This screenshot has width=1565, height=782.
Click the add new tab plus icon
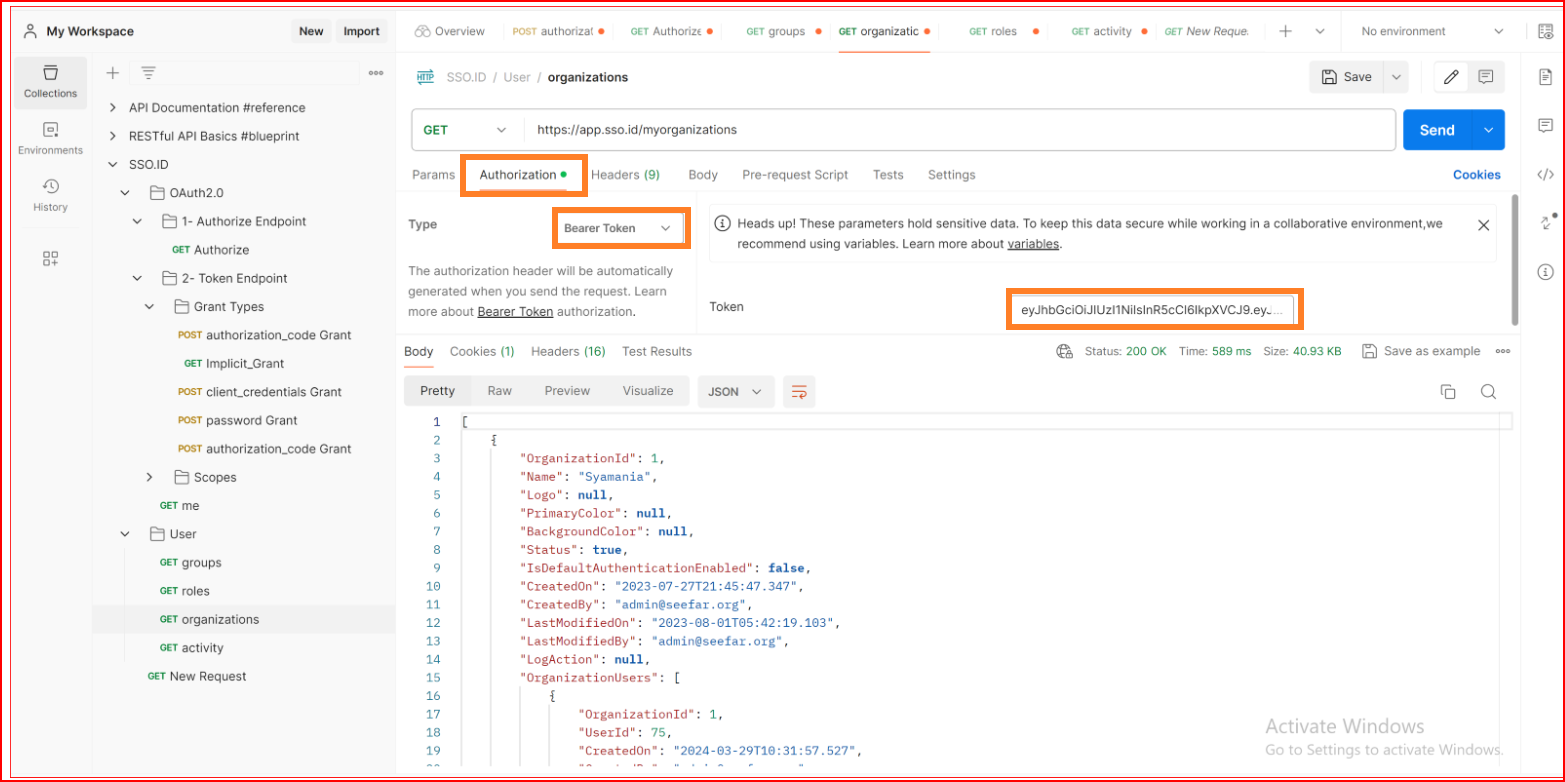click(x=1286, y=31)
